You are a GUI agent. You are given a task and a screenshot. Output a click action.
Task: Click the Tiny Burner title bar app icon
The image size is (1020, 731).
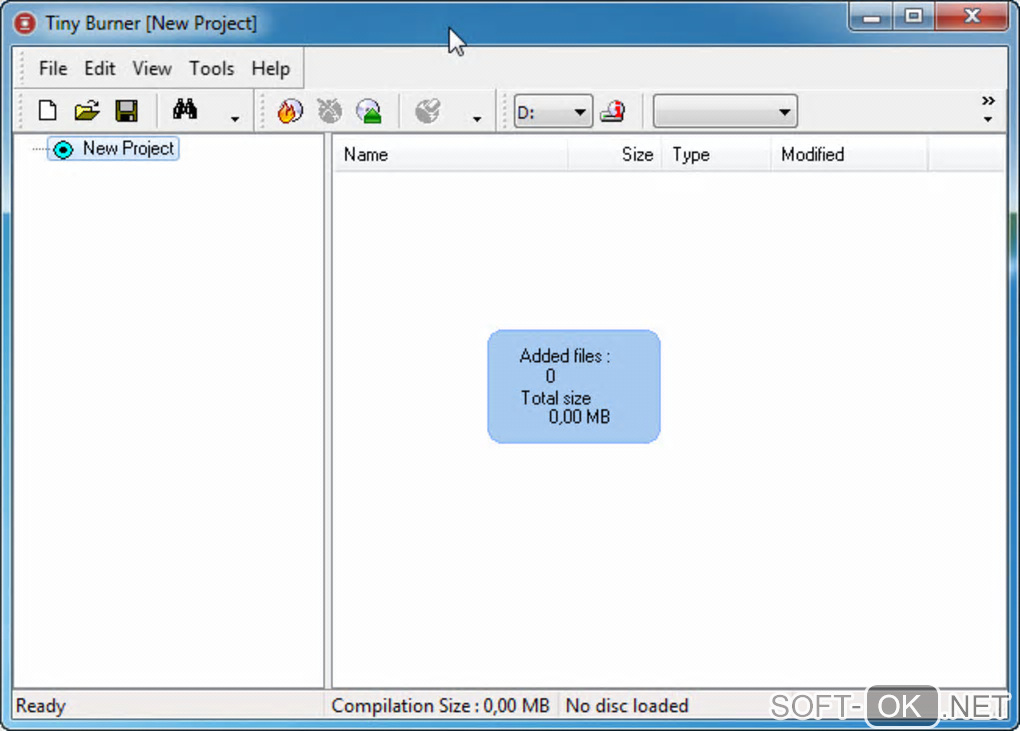coord(25,23)
